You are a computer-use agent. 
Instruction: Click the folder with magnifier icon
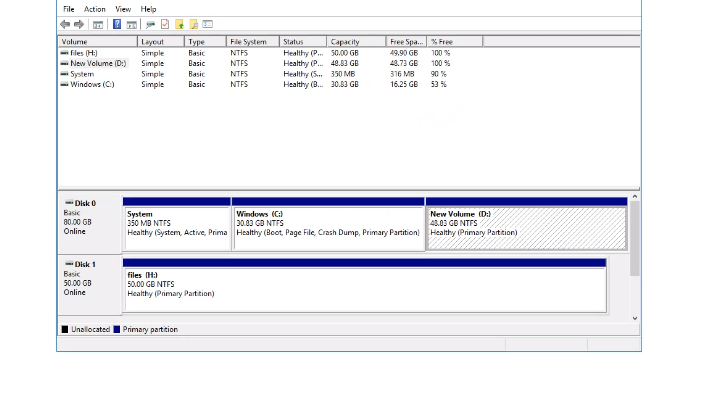194,24
